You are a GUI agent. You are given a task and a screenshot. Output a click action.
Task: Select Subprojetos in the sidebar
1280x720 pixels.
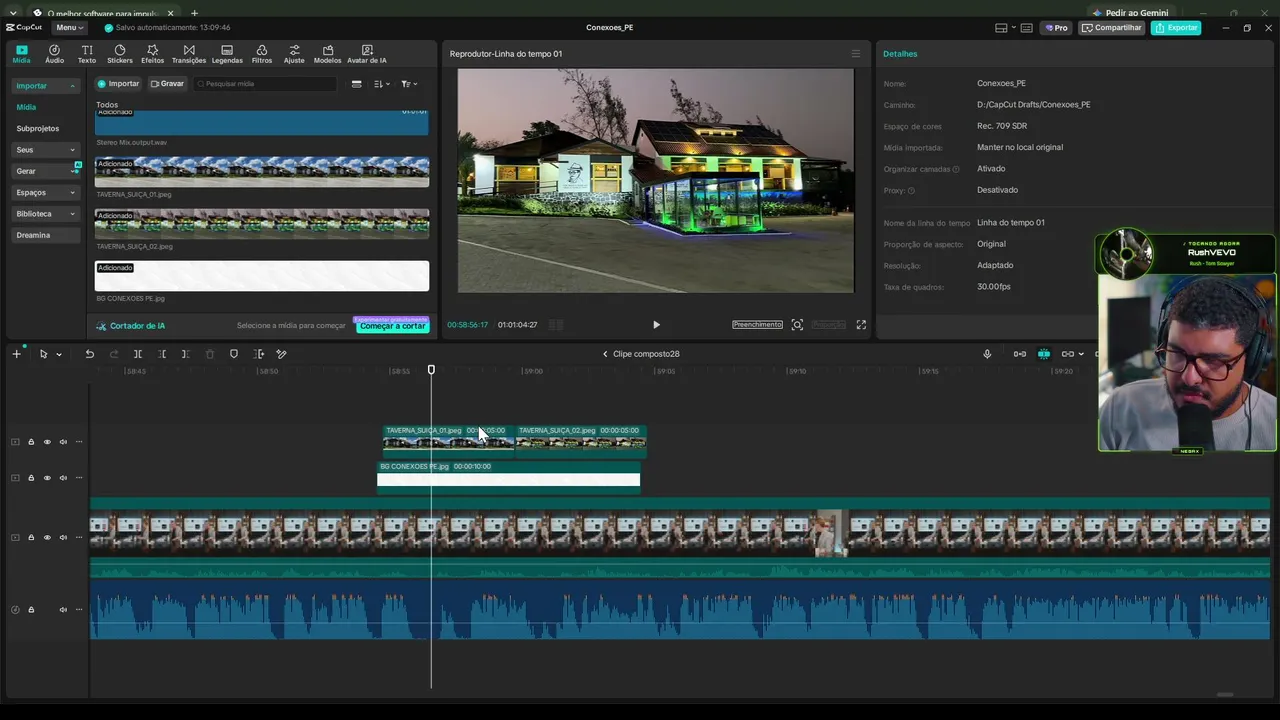pyautogui.click(x=38, y=129)
